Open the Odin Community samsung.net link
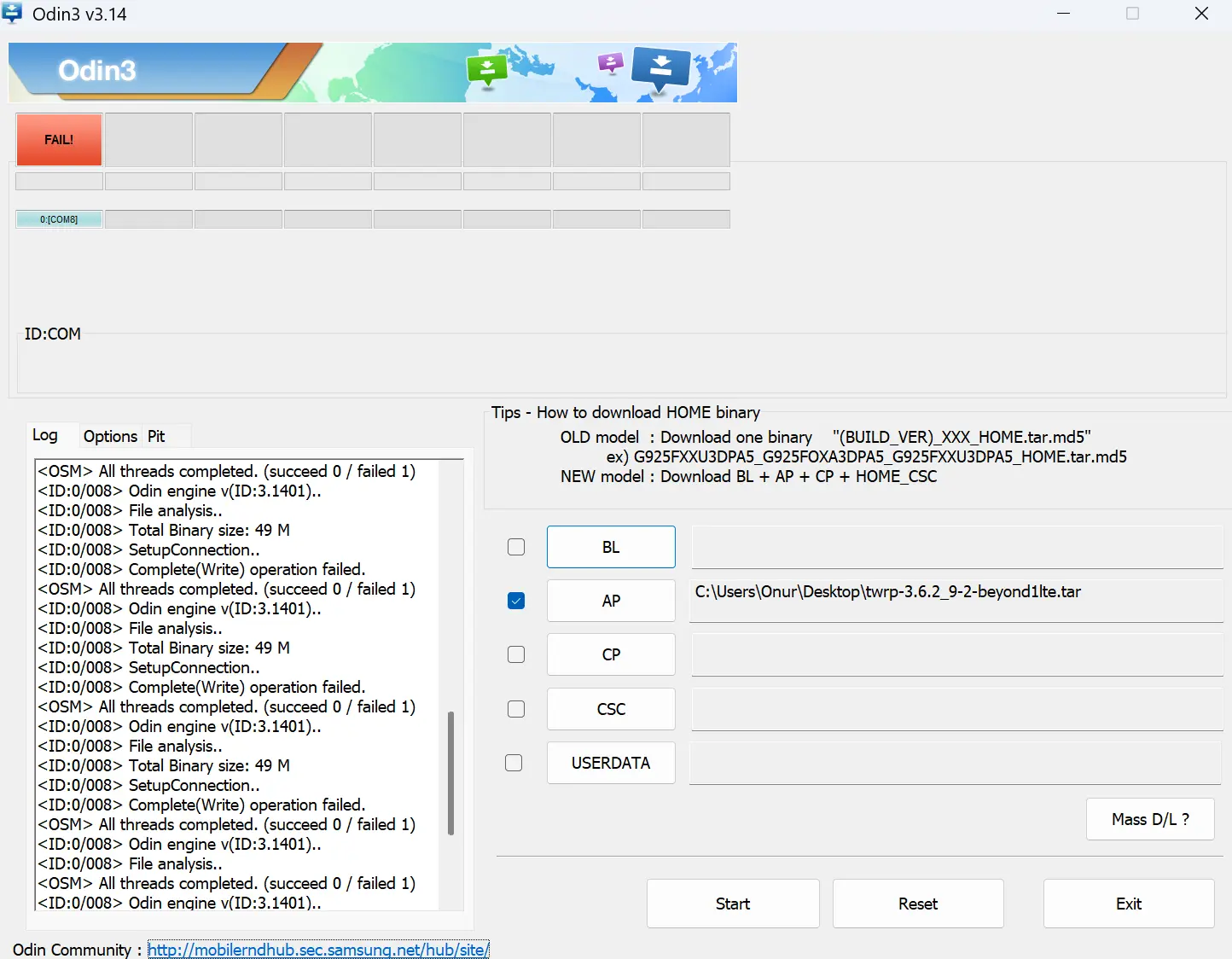 [x=318, y=950]
